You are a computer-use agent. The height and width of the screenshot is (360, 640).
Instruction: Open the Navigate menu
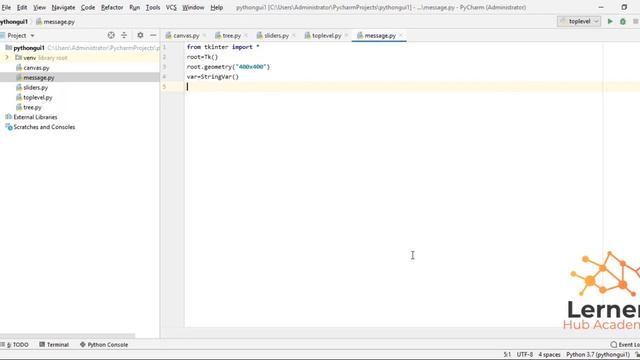(x=63, y=7)
